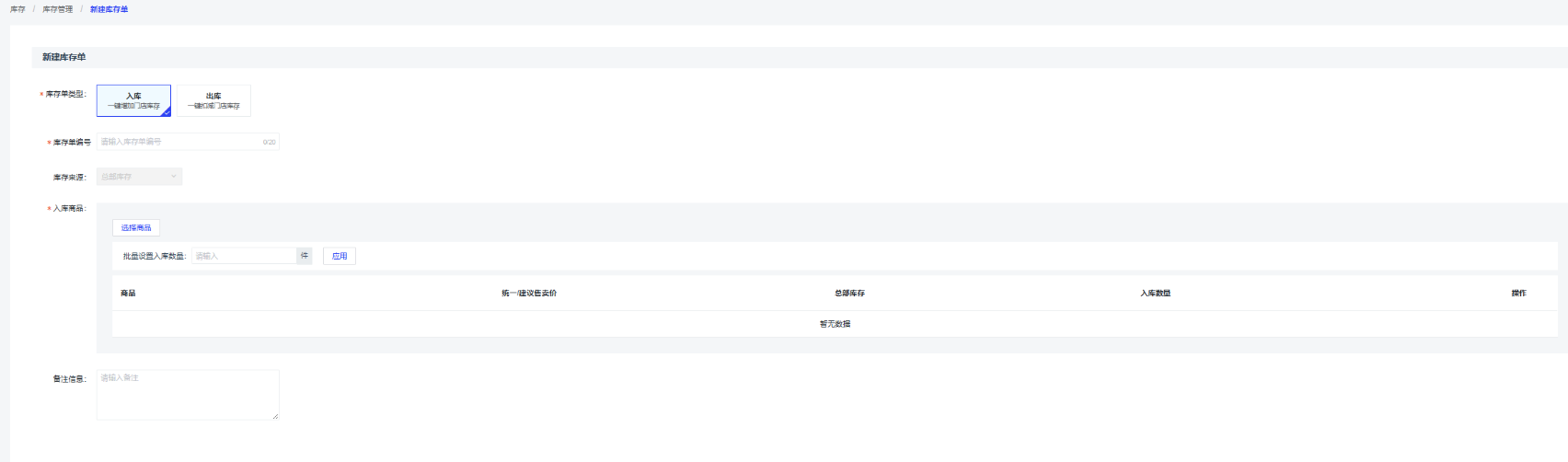This screenshot has height=462, width=1568.
Task: Click the textarea resize handle
Action: click(275, 417)
